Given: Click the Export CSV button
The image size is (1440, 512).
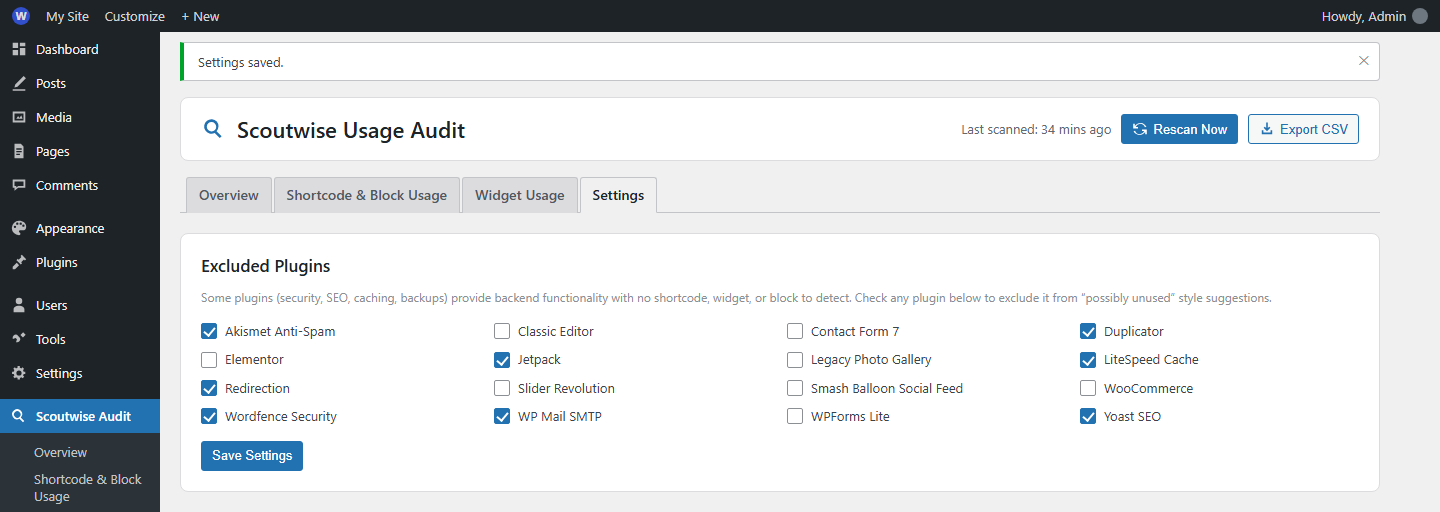Looking at the screenshot, I should 1303,129.
